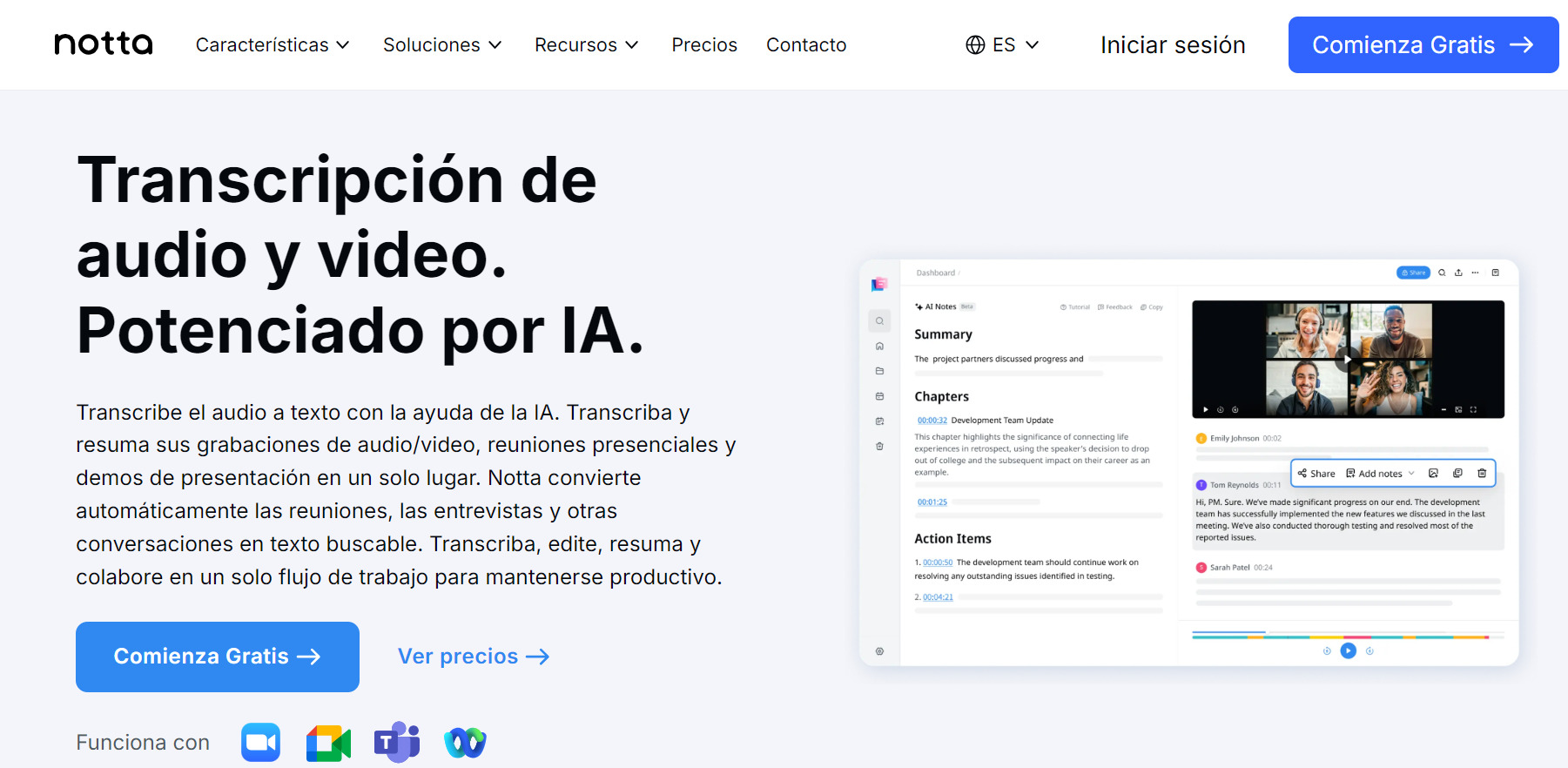The image size is (1568, 768).
Task: Click the blue Share button in the dashboard header
Action: pos(1413,273)
